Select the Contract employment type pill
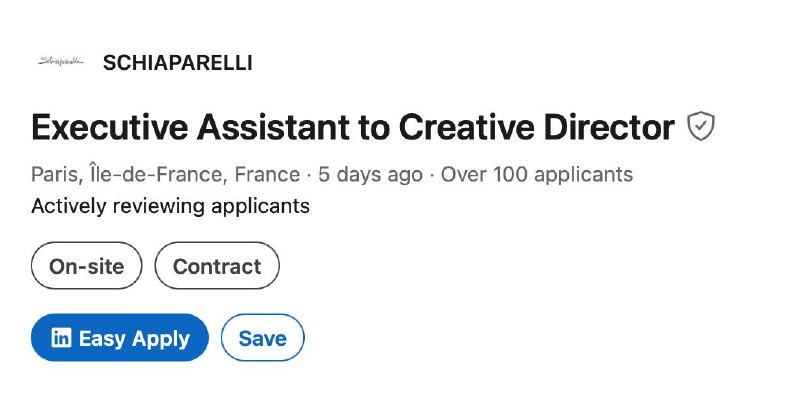This screenshot has width=800, height=393. pos(217,266)
